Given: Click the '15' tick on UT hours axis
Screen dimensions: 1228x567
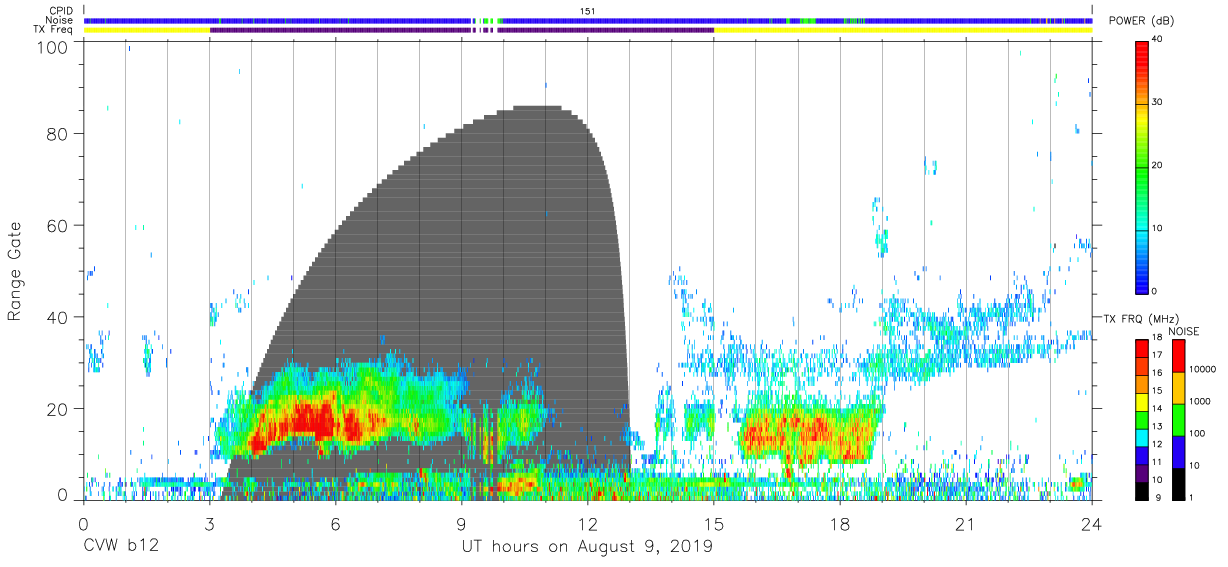Looking at the screenshot, I should (713, 524).
